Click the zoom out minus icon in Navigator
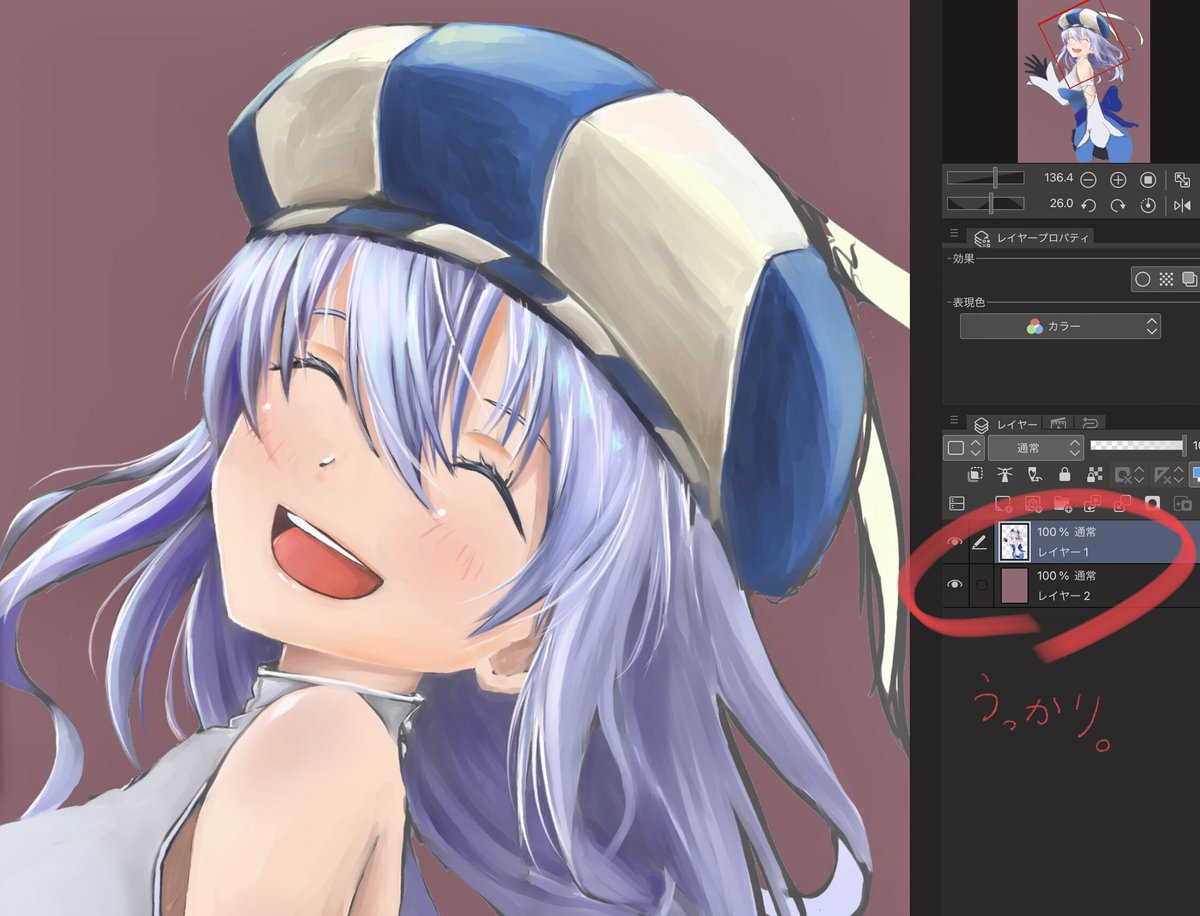The image size is (1200, 916). click(1088, 180)
